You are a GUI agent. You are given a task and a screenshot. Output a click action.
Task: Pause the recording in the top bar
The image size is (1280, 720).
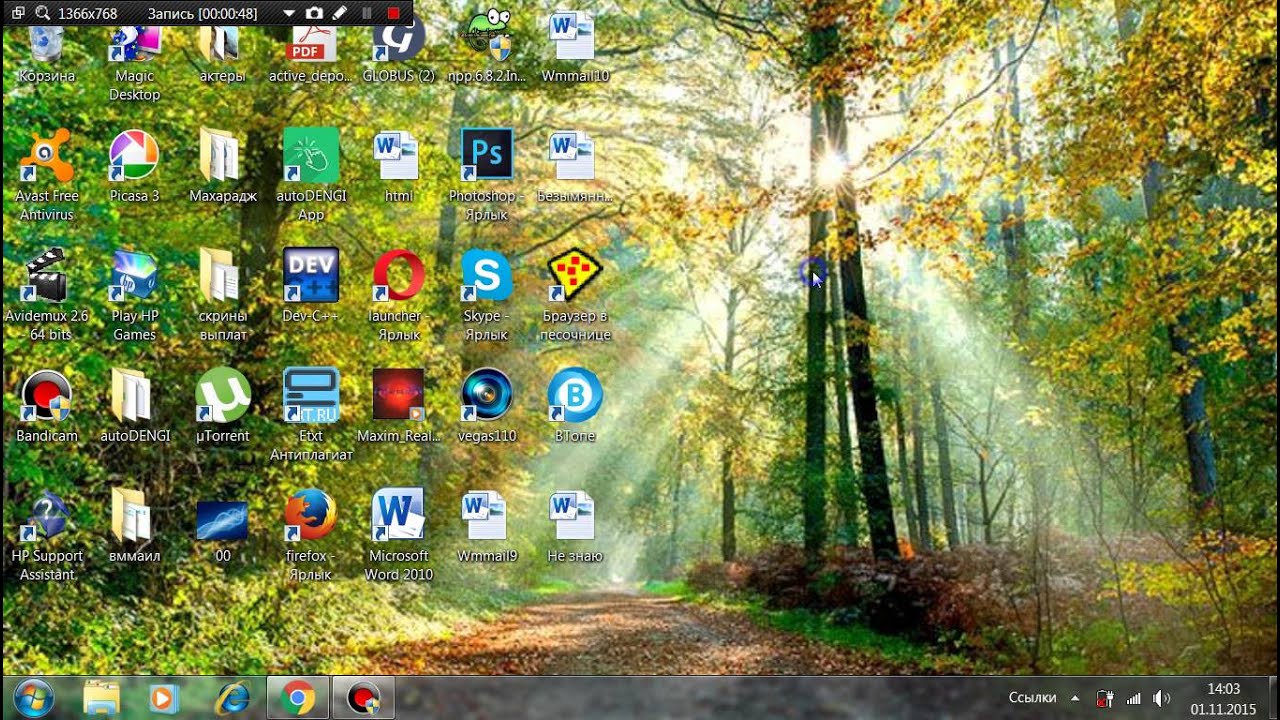(366, 13)
